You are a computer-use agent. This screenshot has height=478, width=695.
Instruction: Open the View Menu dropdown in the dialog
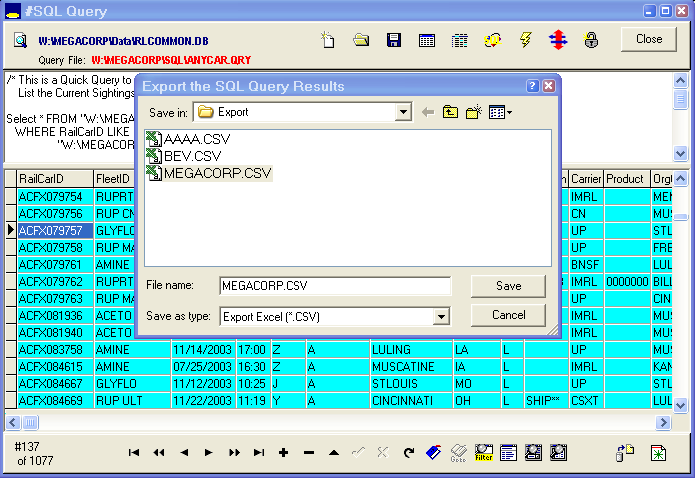pos(500,112)
